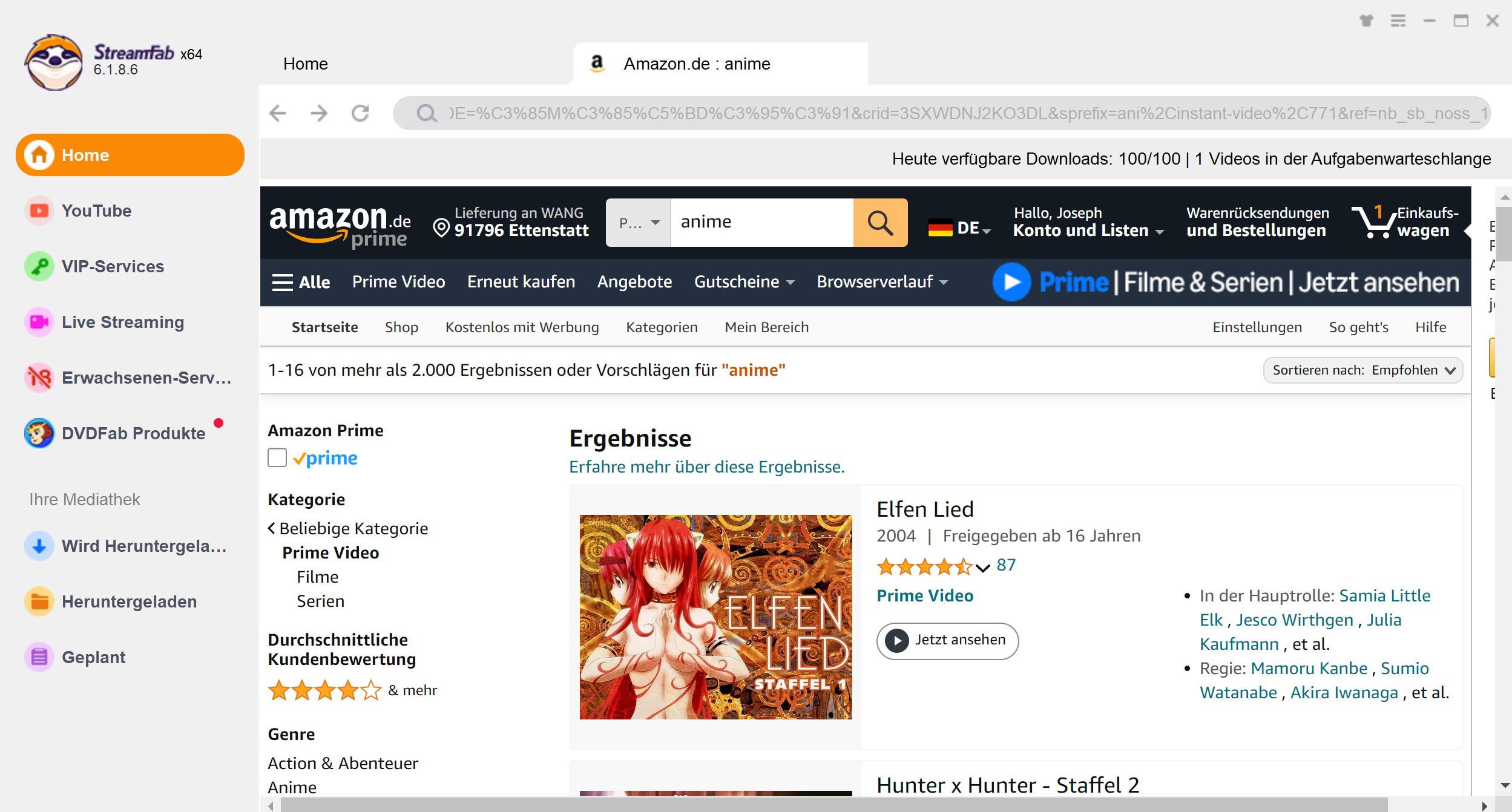1512x812 pixels.
Task: Select the YouTube sidebar icon
Action: [x=38, y=210]
